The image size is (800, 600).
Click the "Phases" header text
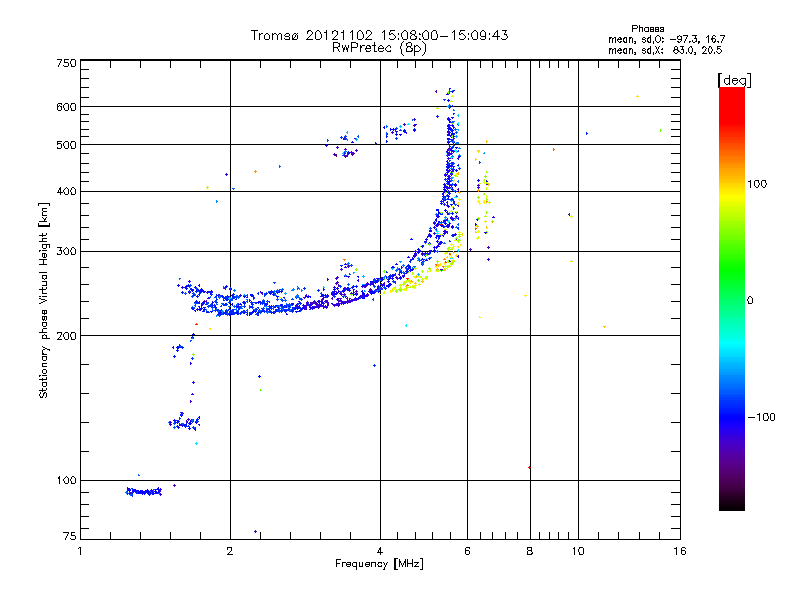647,29
